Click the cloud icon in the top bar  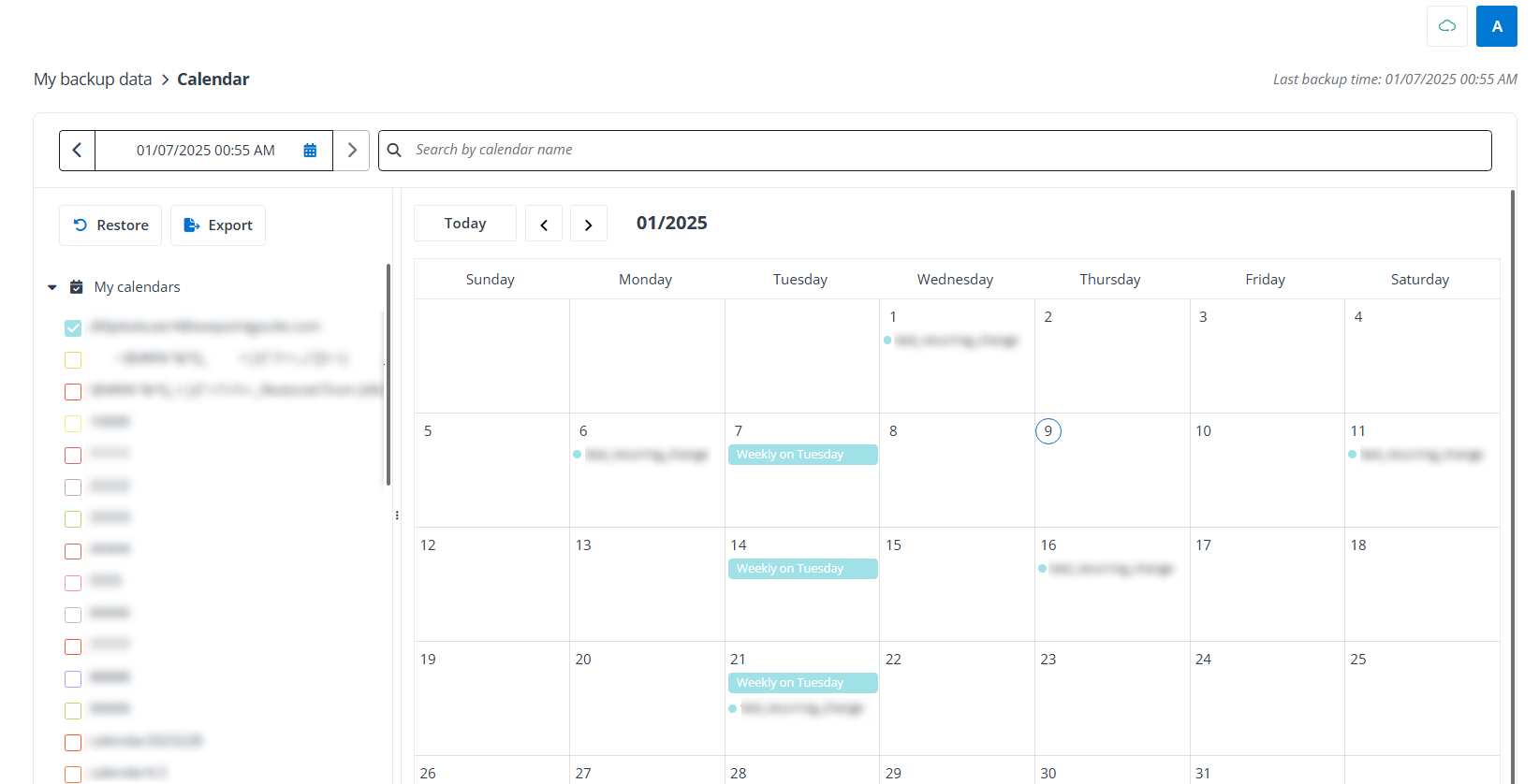coord(1446,26)
